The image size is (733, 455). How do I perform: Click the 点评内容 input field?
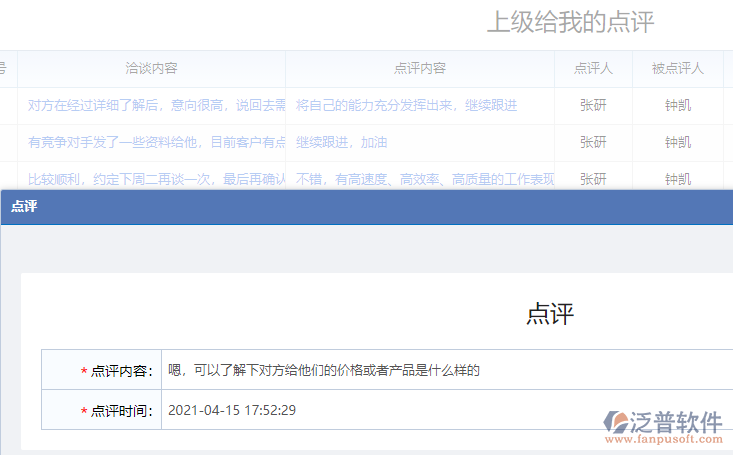pyautogui.click(x=447, y=370)
